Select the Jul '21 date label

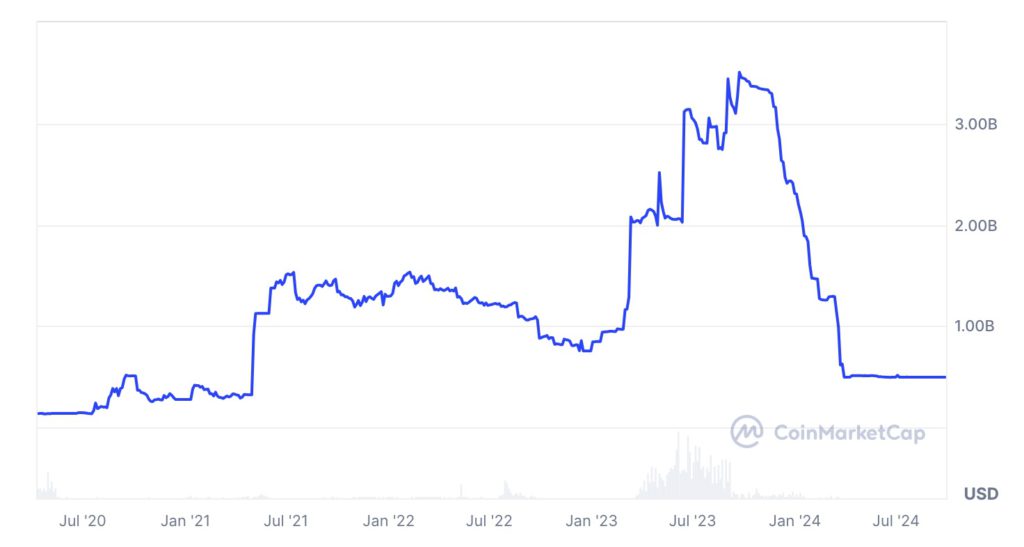[x=286, y=520]
